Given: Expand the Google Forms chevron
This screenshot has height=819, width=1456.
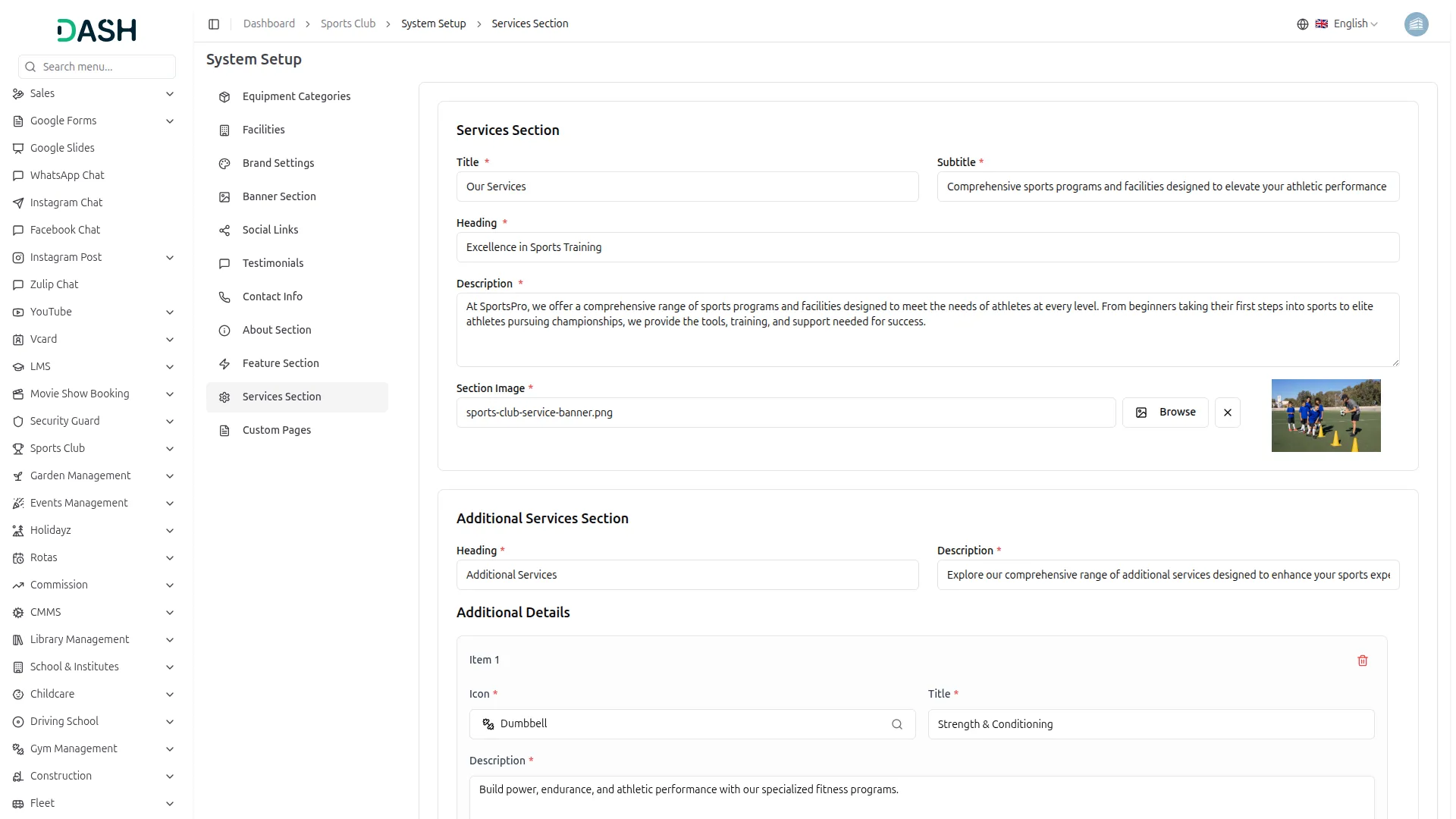Looking at the screenshot, I should [x=170, y=121].
